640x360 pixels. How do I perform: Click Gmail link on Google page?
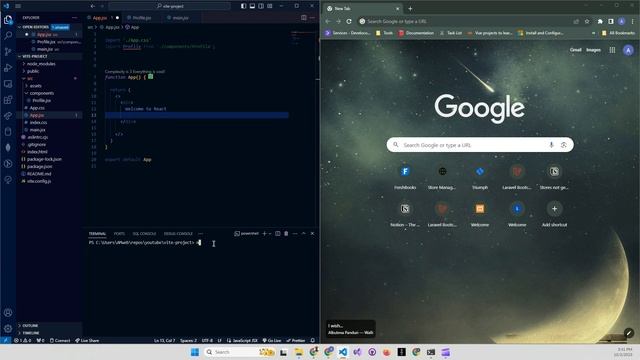576,50
